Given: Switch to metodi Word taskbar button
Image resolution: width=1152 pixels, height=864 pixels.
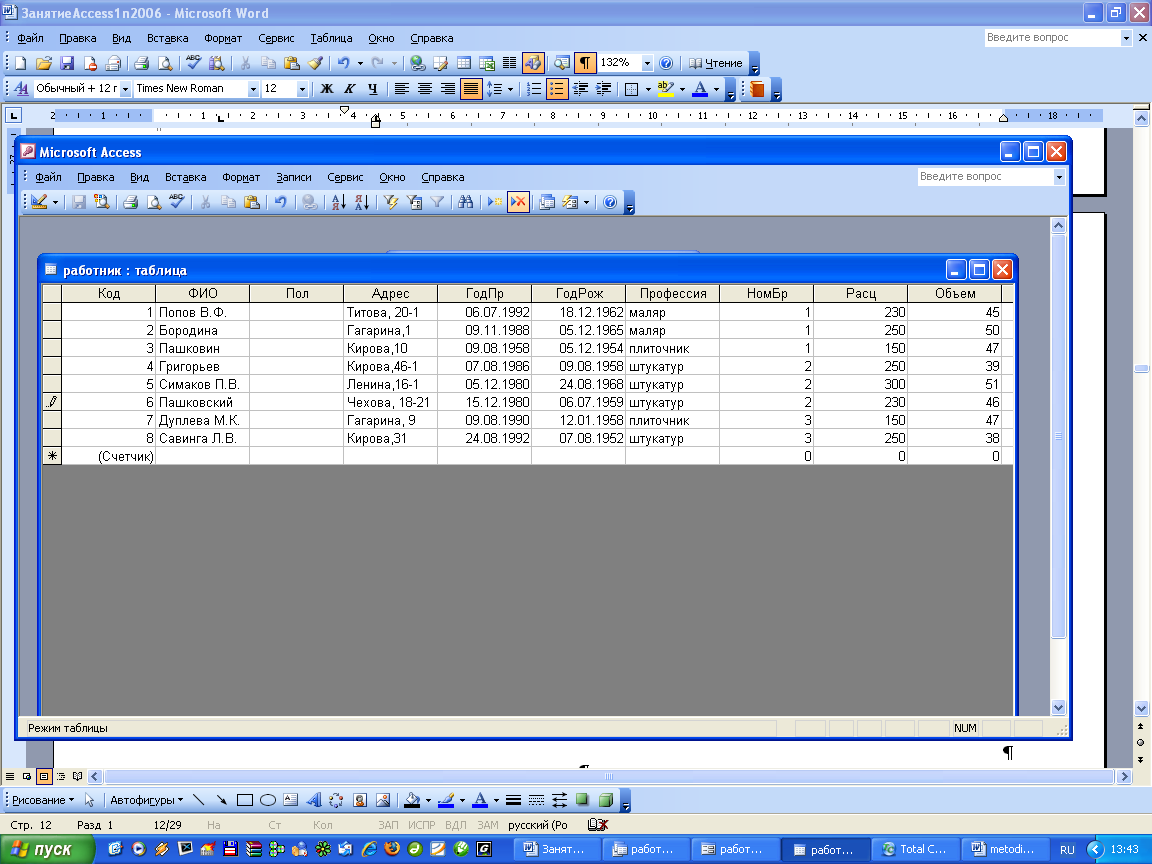Looking at the screenshot, I should 1004,849.
